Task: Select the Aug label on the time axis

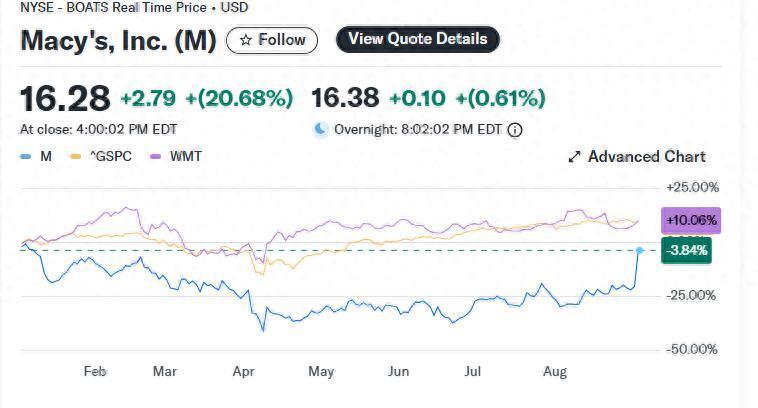Action: coord(554,372)
